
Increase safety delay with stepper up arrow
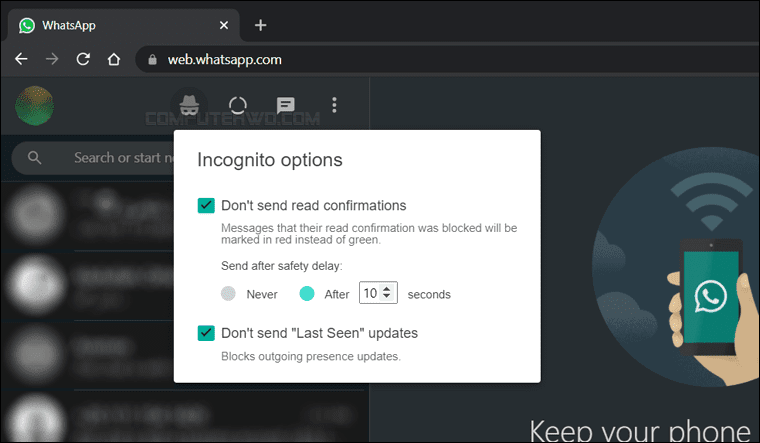tap(386, 289)
